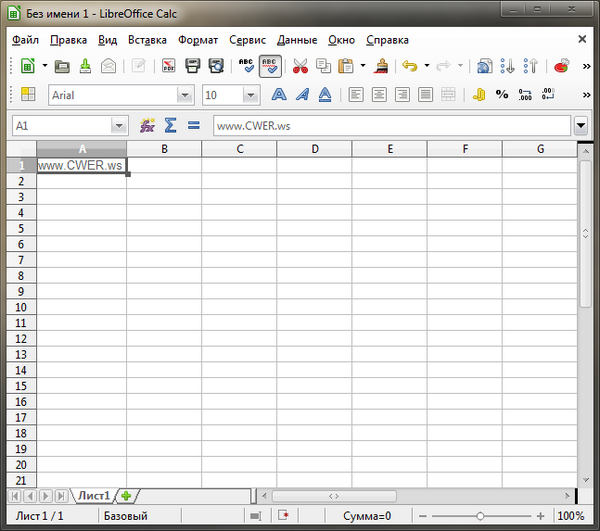Select the Лист1 sheet tab
The image size is (600, 531).
pos(94,495)
